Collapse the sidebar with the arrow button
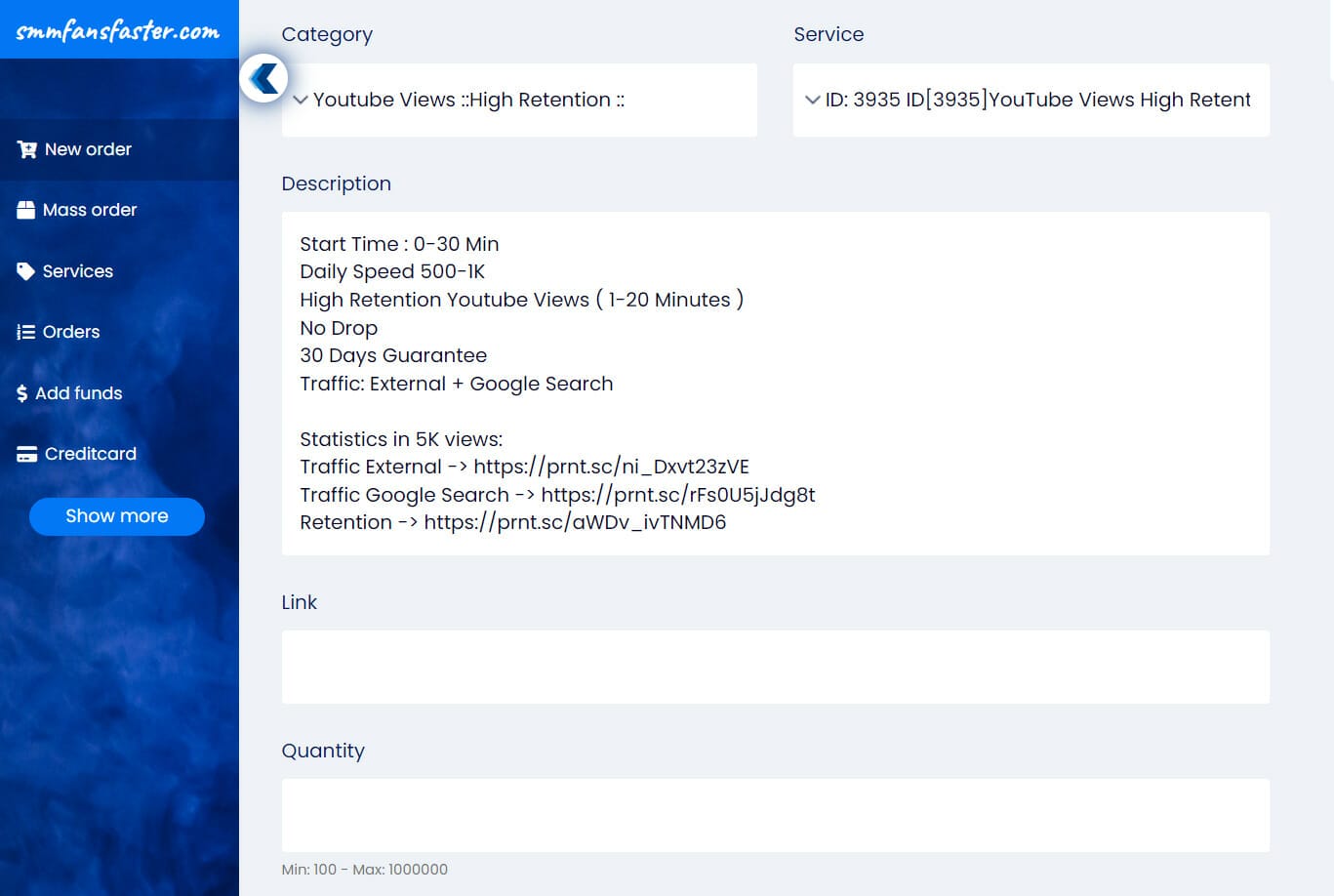Viewport: 1334px width, 896px height. point(263,78)
